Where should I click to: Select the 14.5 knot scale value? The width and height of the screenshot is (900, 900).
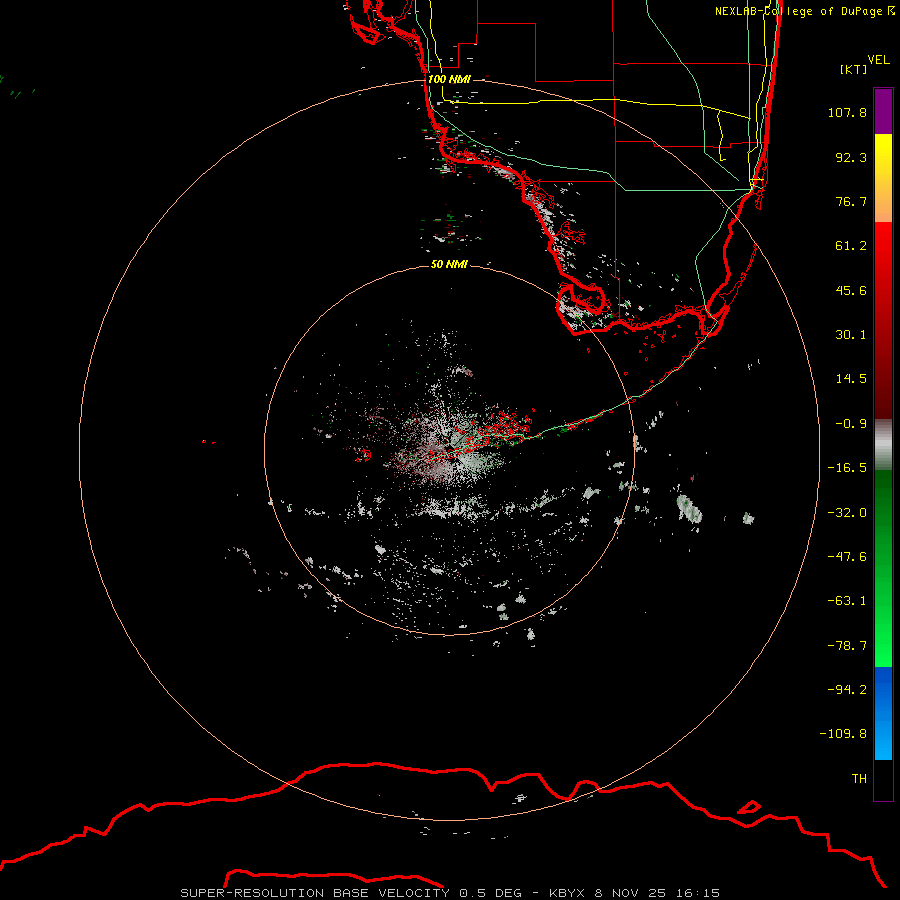pyautogui.click(x=851, y=379)
